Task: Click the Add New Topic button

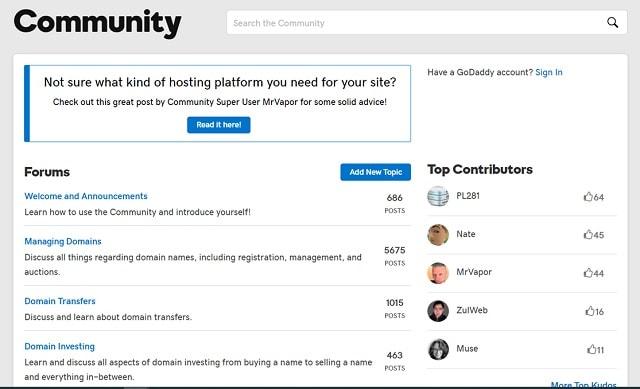Action: (376, 172)
